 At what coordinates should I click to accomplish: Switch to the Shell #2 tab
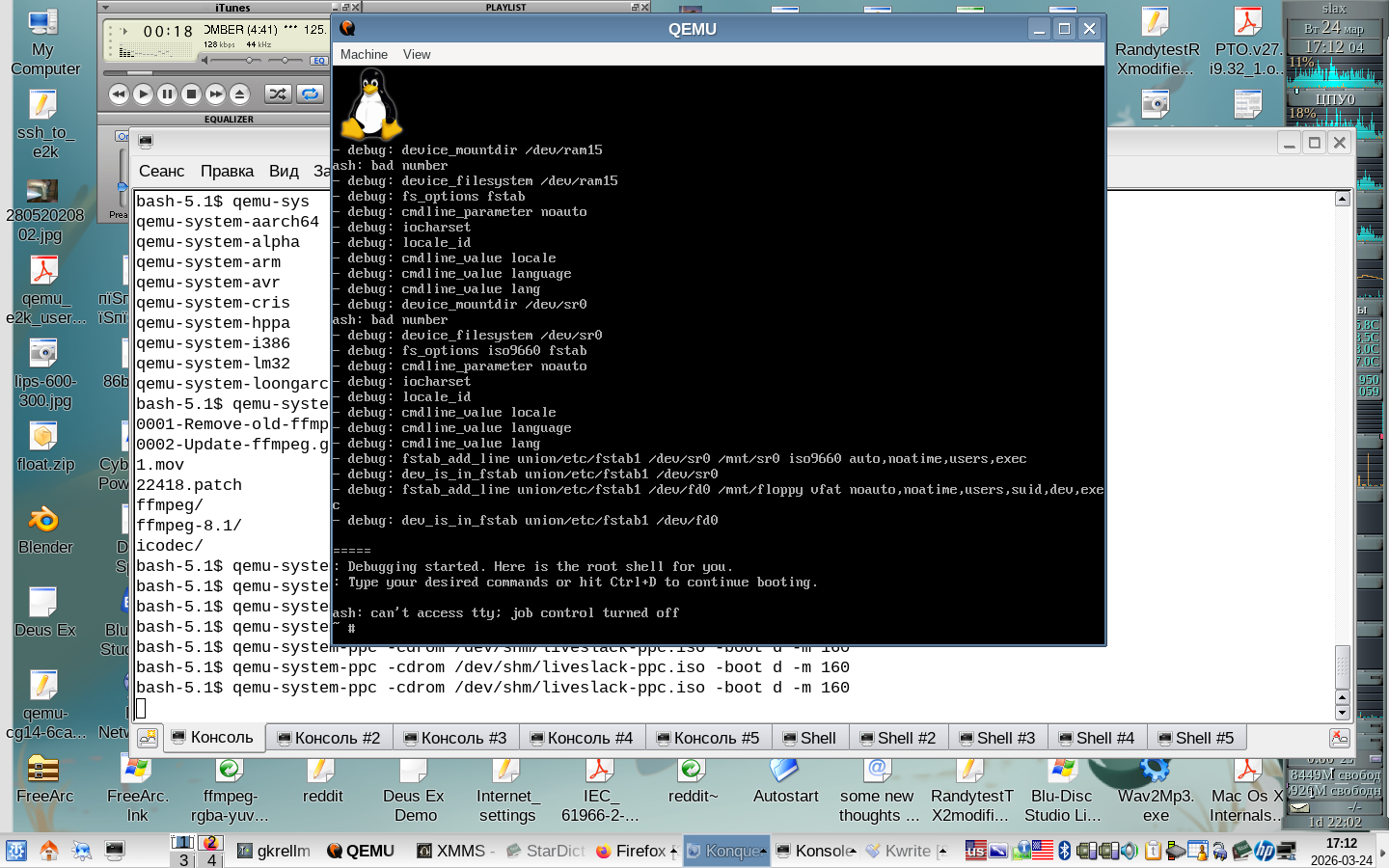click(898, 738)
